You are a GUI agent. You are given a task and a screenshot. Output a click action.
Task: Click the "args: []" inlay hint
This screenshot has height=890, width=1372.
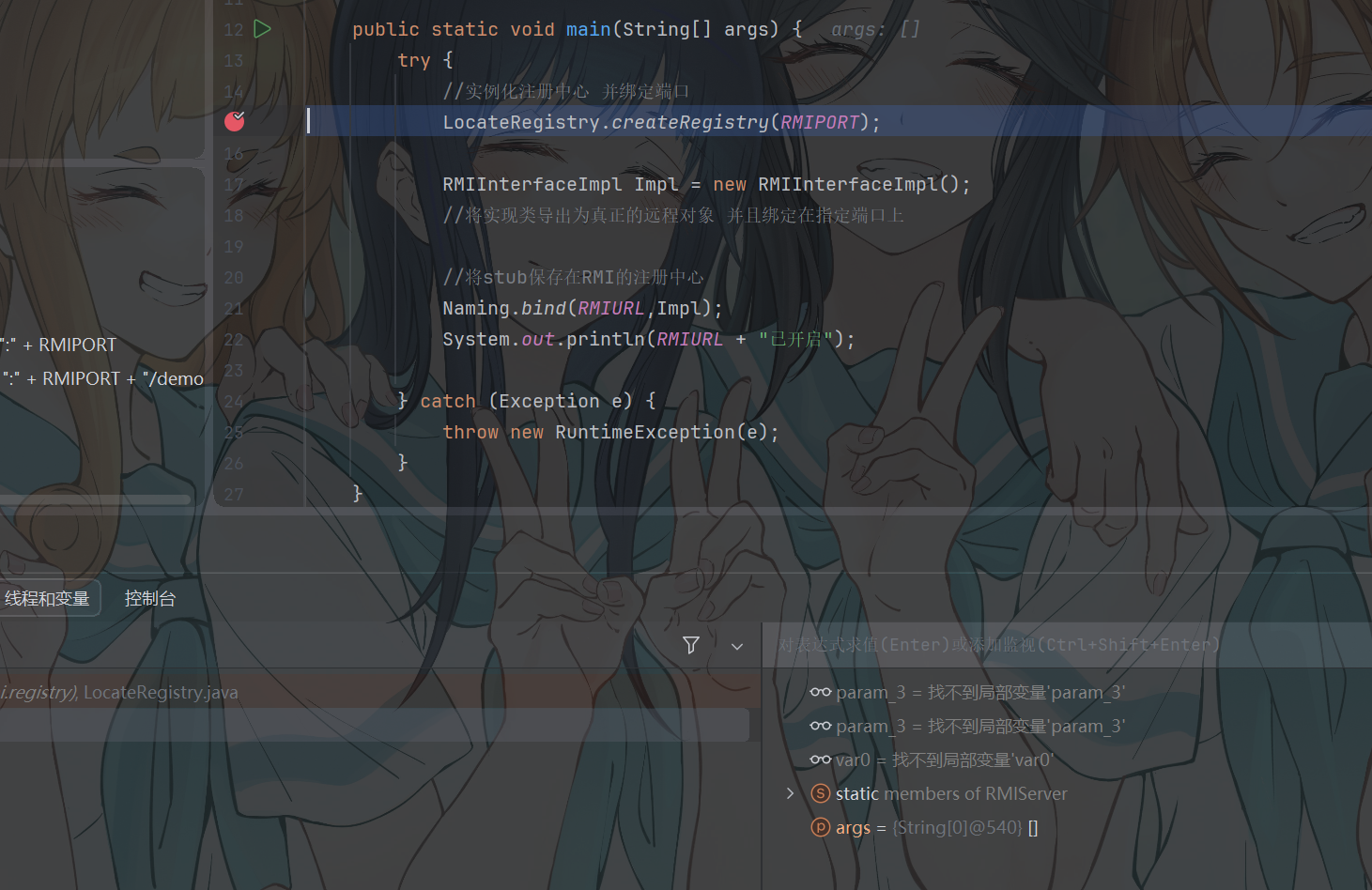875,29
